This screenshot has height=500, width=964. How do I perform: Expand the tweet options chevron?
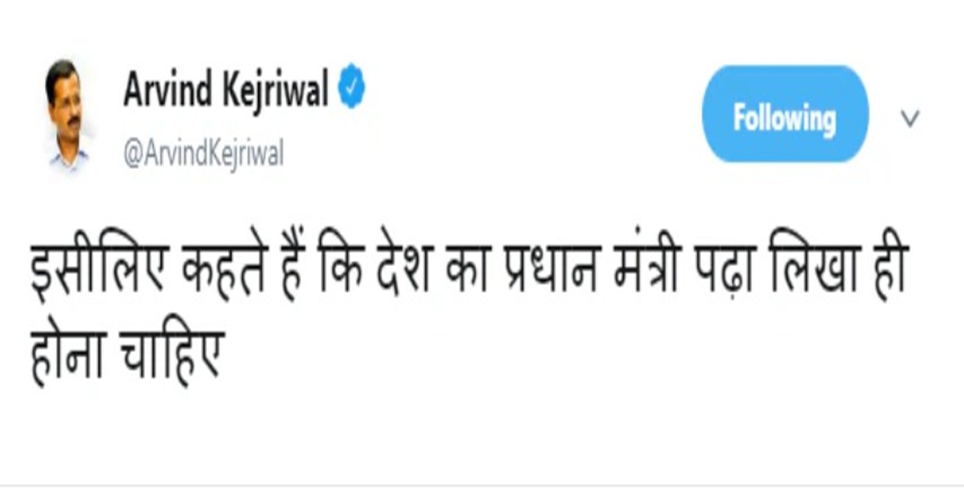910,117
